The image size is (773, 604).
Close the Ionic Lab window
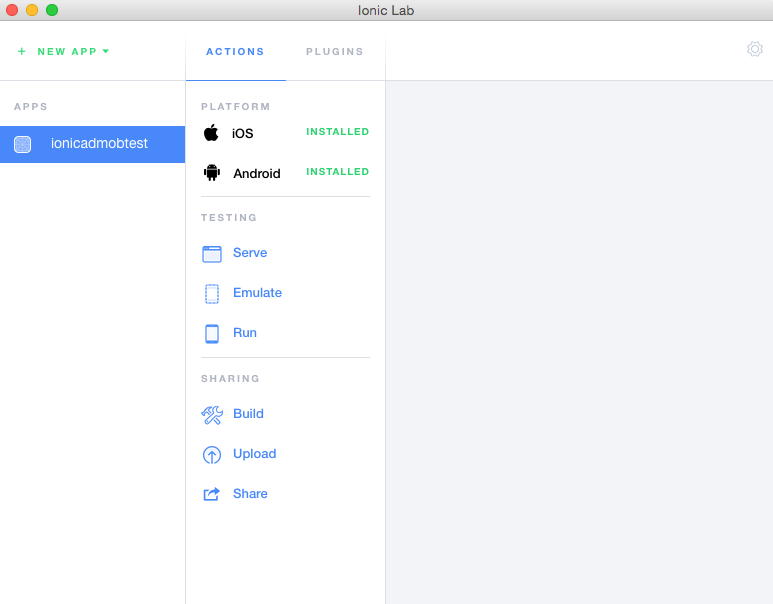12,10
